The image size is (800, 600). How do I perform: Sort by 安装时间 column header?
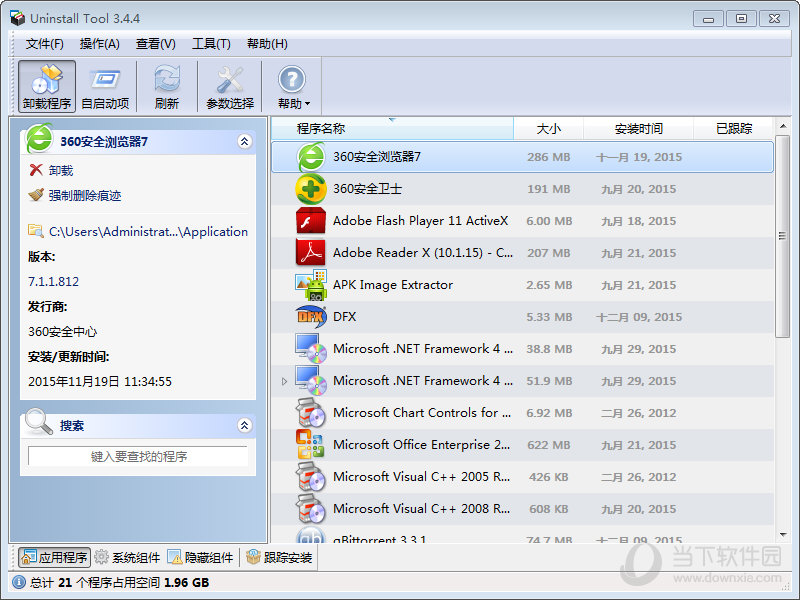click(x=638, y=128)
